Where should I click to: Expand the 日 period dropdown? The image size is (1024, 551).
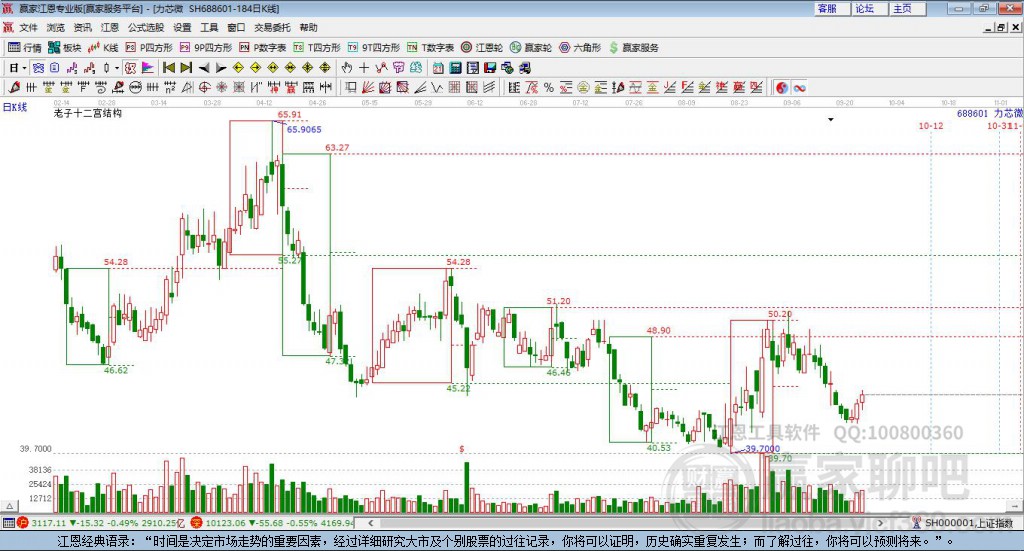24,68
